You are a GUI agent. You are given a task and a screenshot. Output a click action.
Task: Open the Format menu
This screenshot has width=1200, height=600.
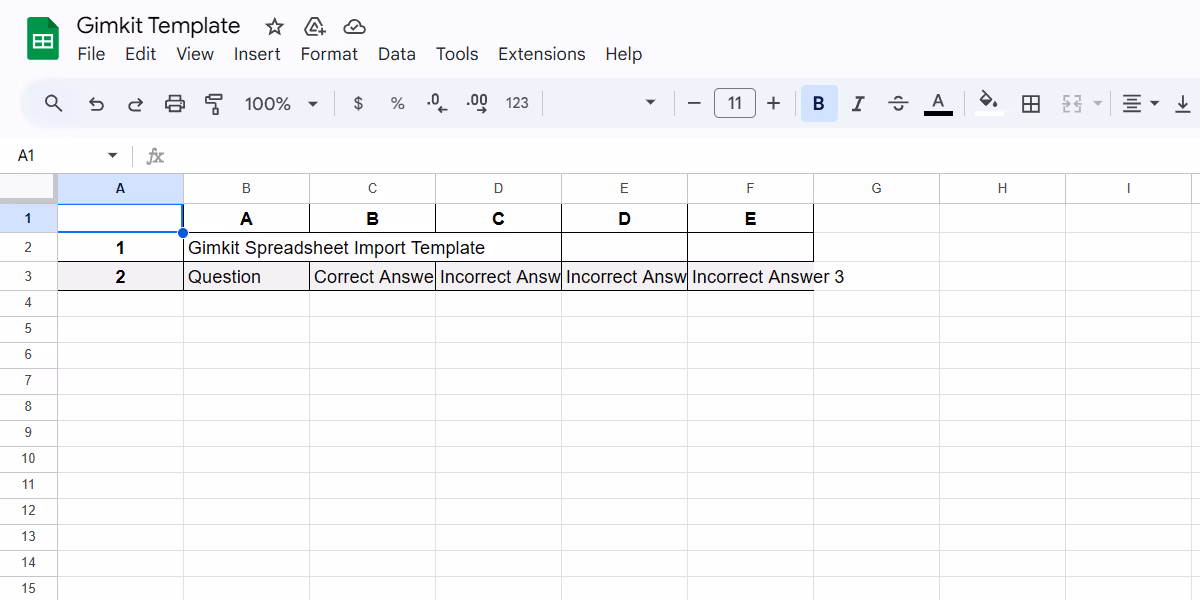[329, 54]
